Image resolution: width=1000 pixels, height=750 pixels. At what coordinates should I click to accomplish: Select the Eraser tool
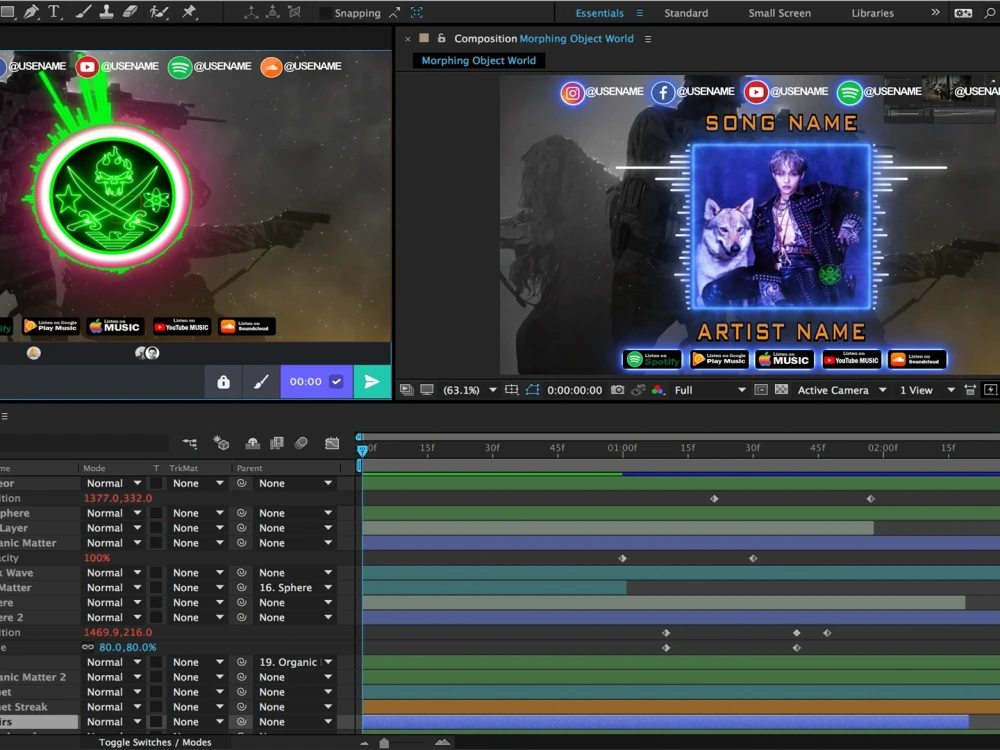tap(130, 11)
